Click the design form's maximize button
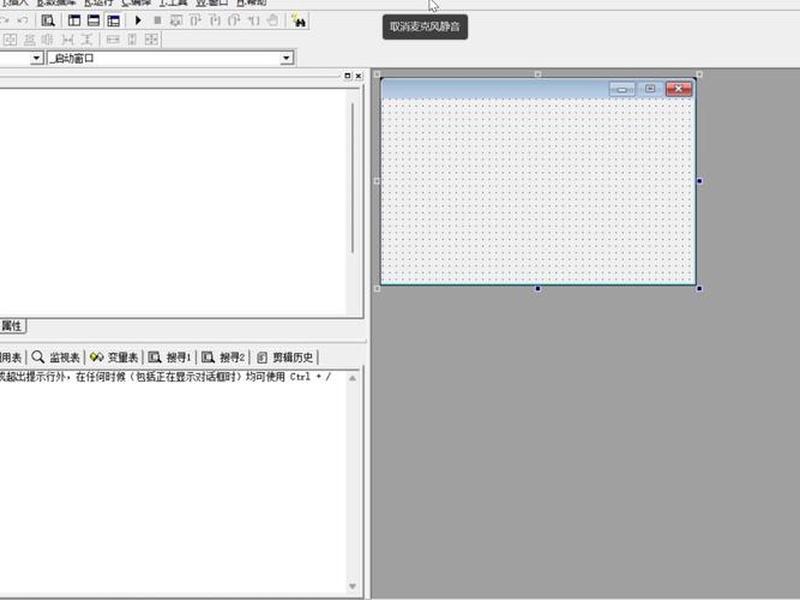 click(x=650, y=89)
